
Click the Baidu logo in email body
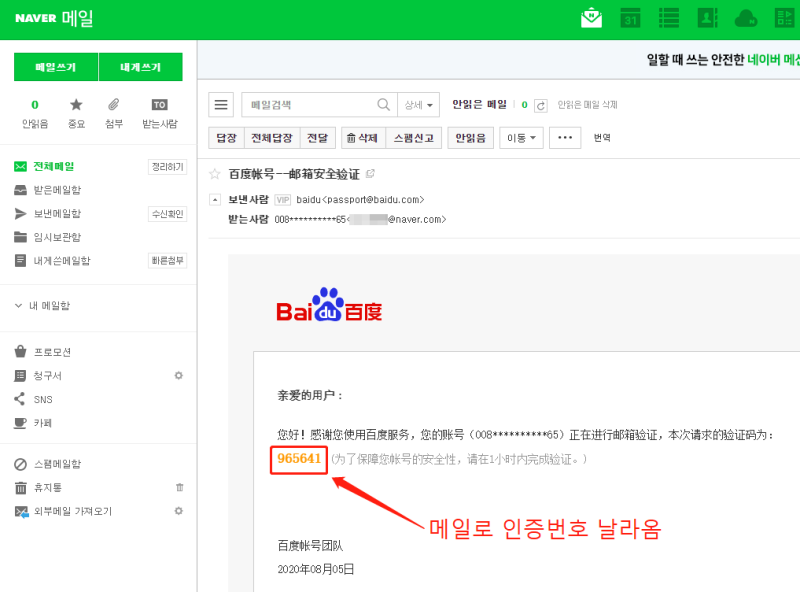[x=329, y=305]
